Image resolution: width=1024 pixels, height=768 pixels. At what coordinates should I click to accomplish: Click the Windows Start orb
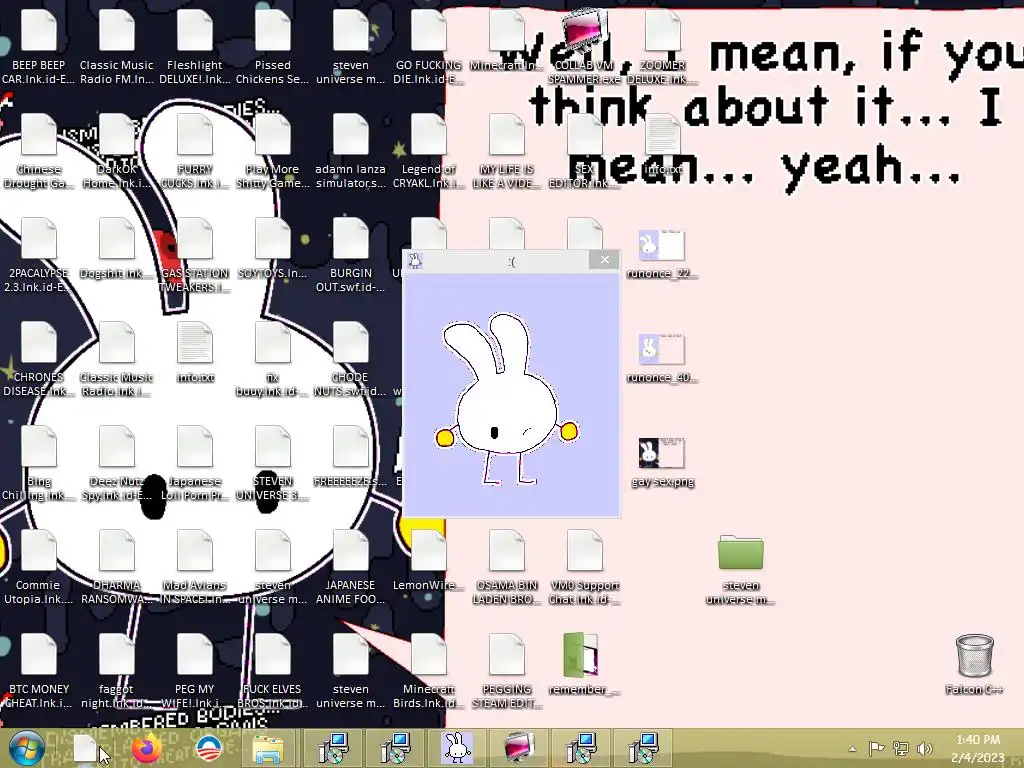(x=27, y=748)
